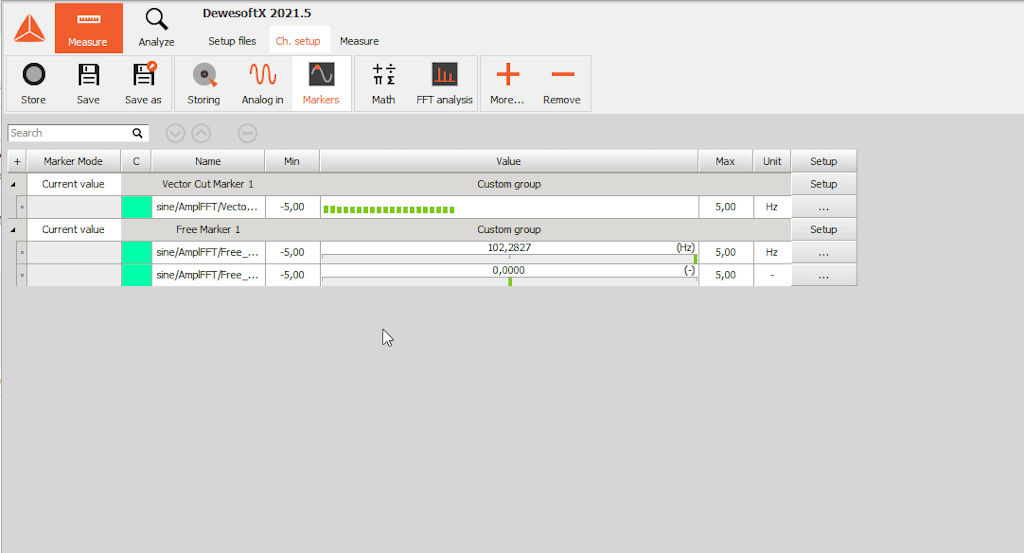The height and width of the screenshot is (553, 1024).
Task: Add module with More... plus icon
Action: tap(507, 84)
